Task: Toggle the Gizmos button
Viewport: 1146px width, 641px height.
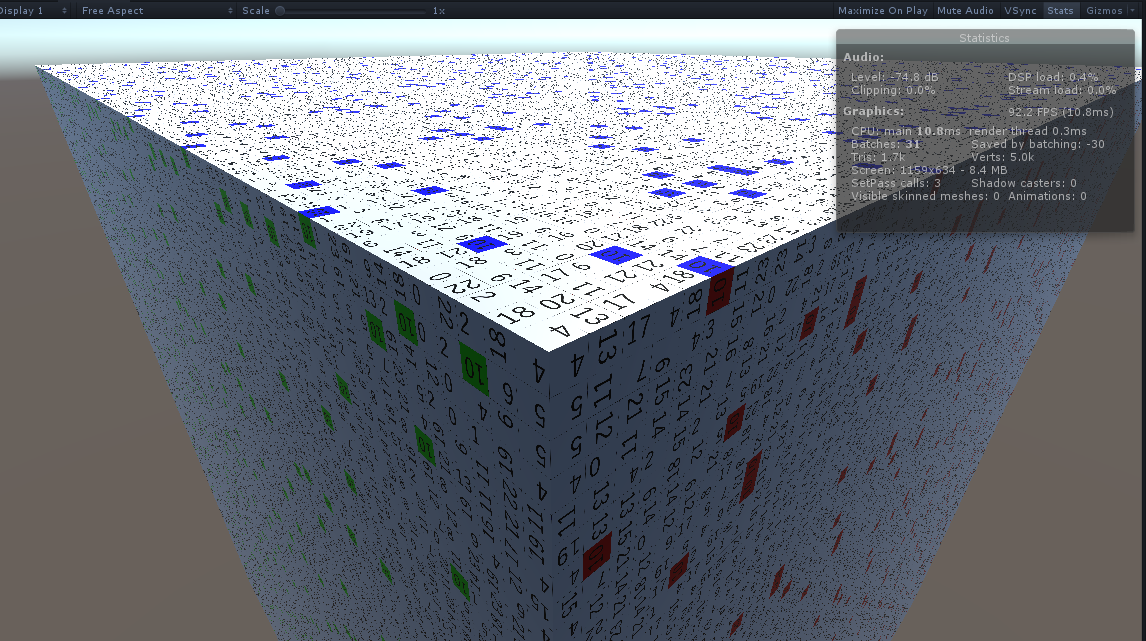Action: (1104, 10)
